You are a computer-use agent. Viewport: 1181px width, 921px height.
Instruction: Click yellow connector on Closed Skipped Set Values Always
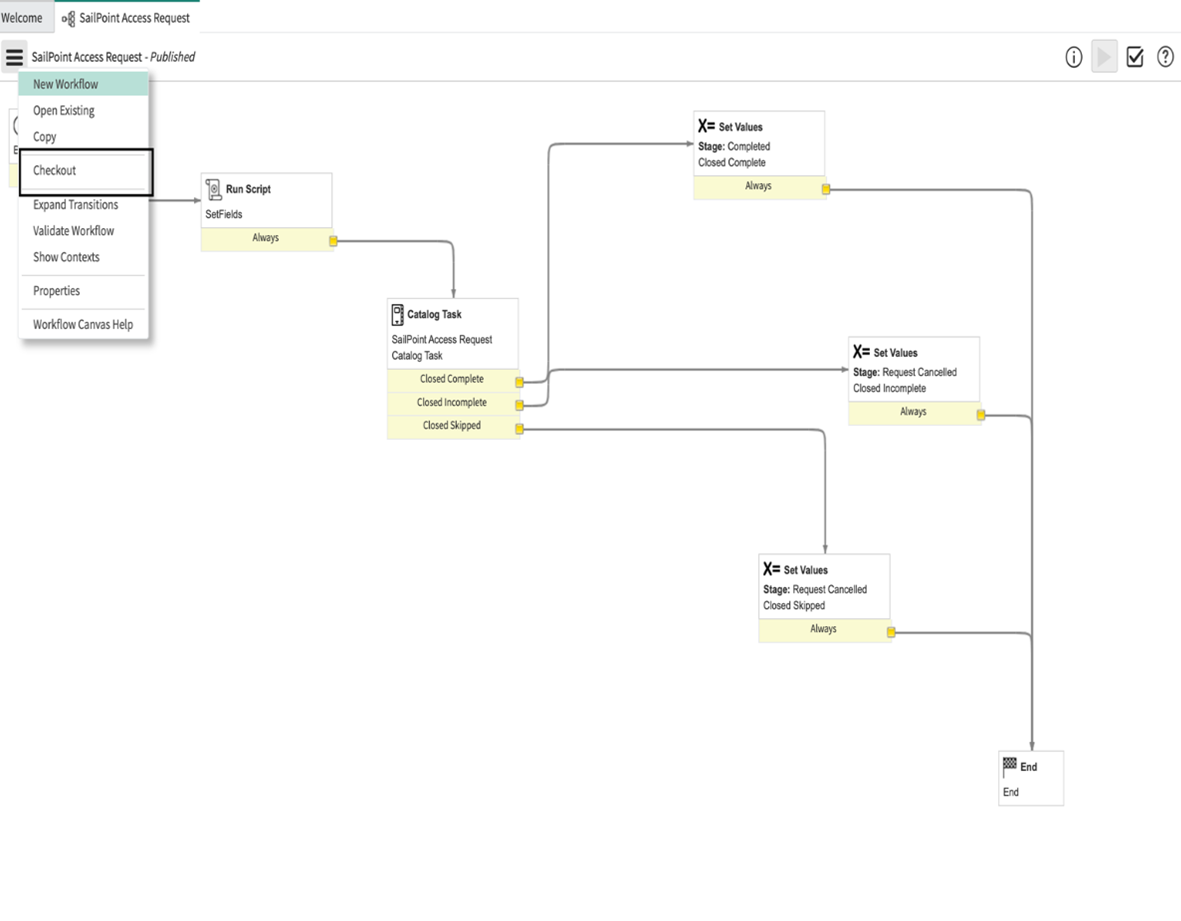[891, 632]
